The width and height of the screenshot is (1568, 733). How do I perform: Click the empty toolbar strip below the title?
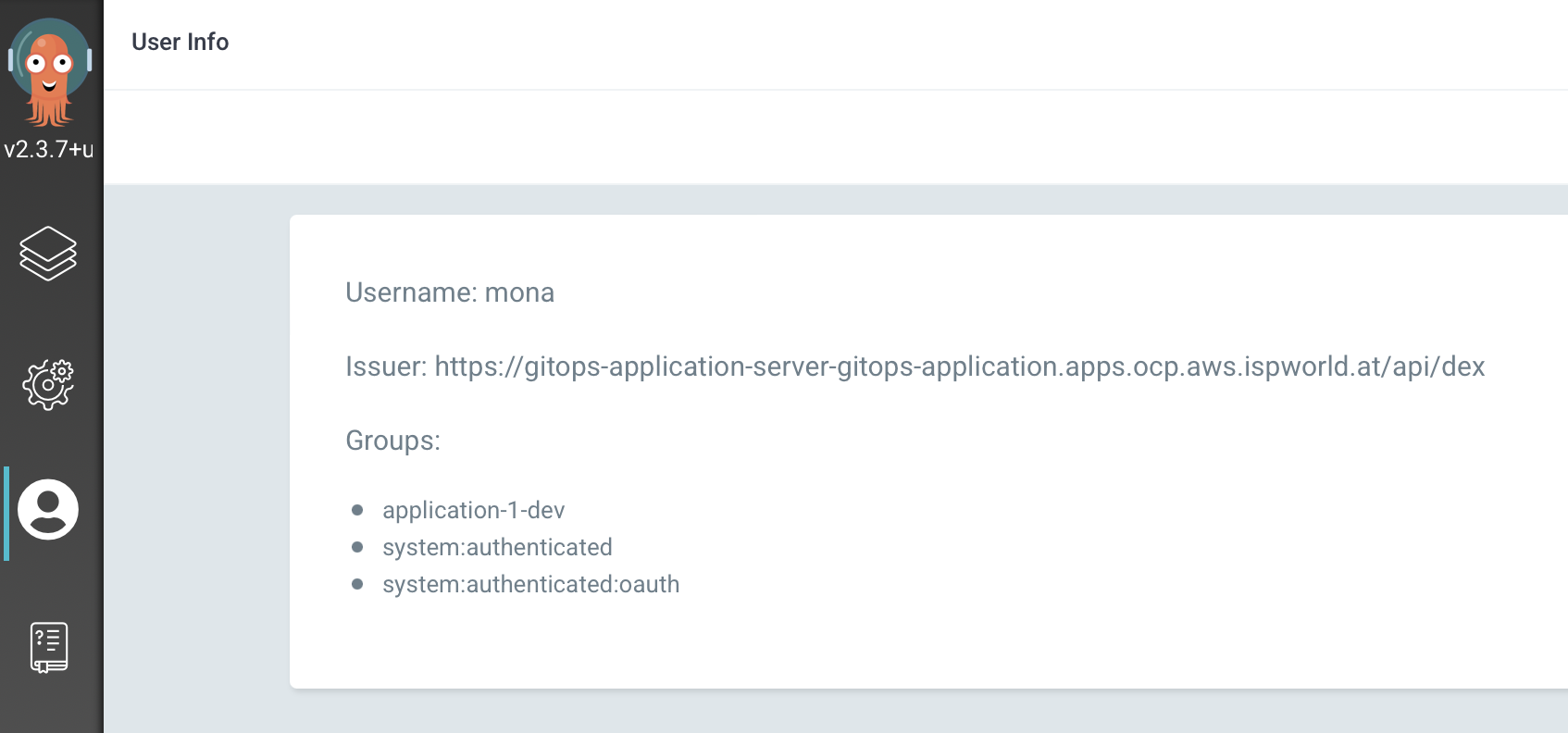[833, 137]
